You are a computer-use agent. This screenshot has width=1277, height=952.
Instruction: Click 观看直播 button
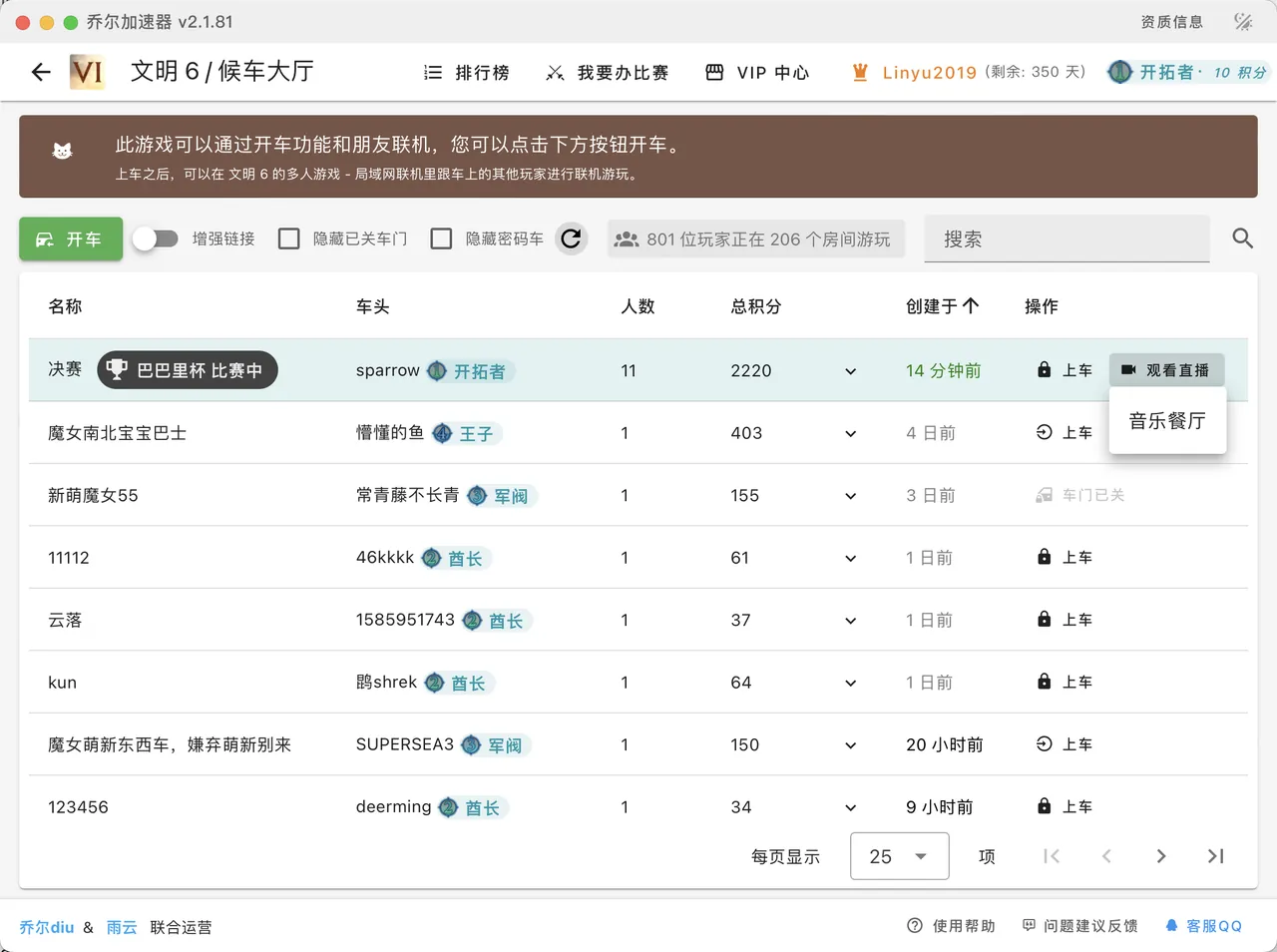click(1166, 370)
